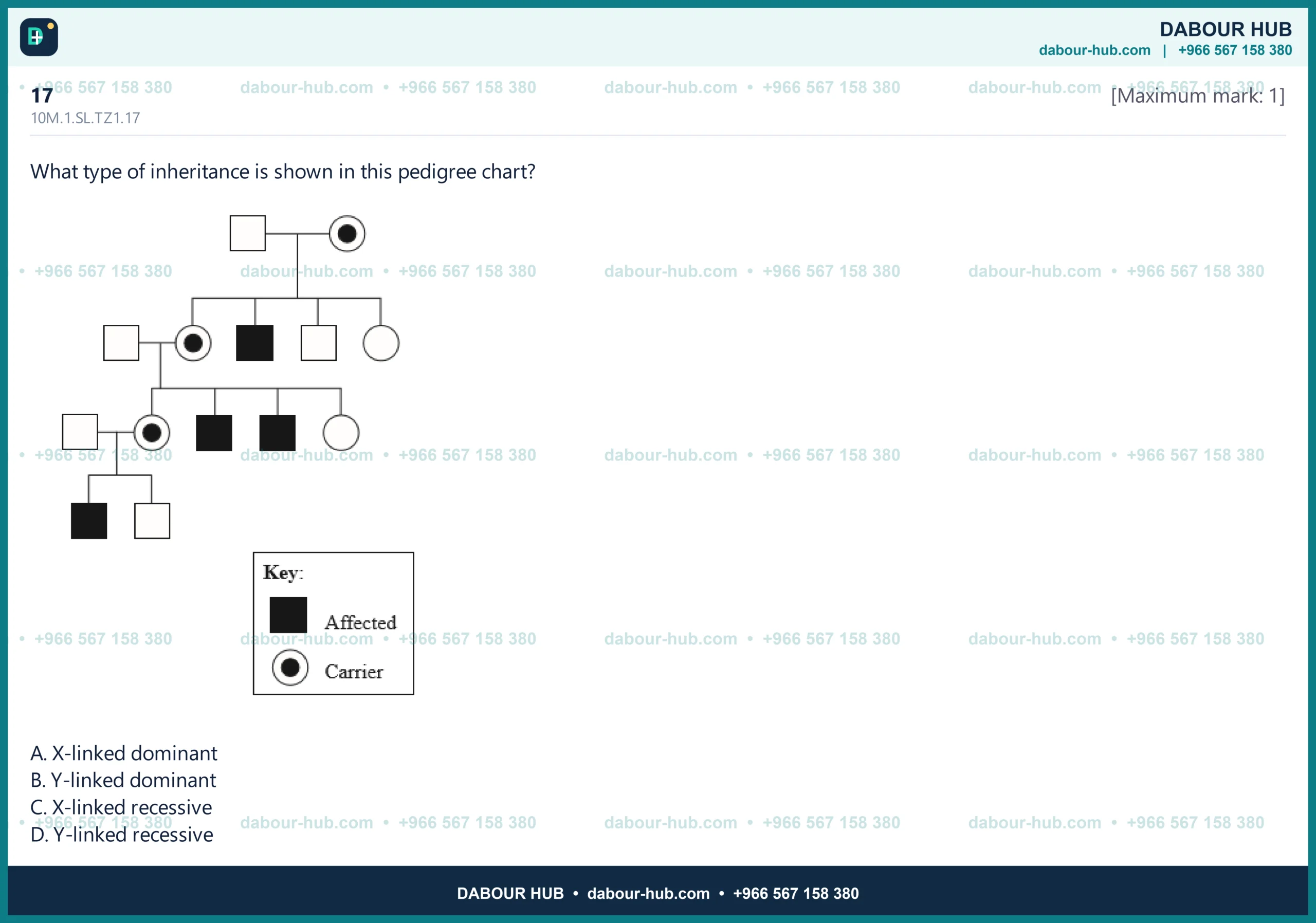Screen dimensions: 1316x923
Task: Click the pedigree chart question text
Action: 283,171
